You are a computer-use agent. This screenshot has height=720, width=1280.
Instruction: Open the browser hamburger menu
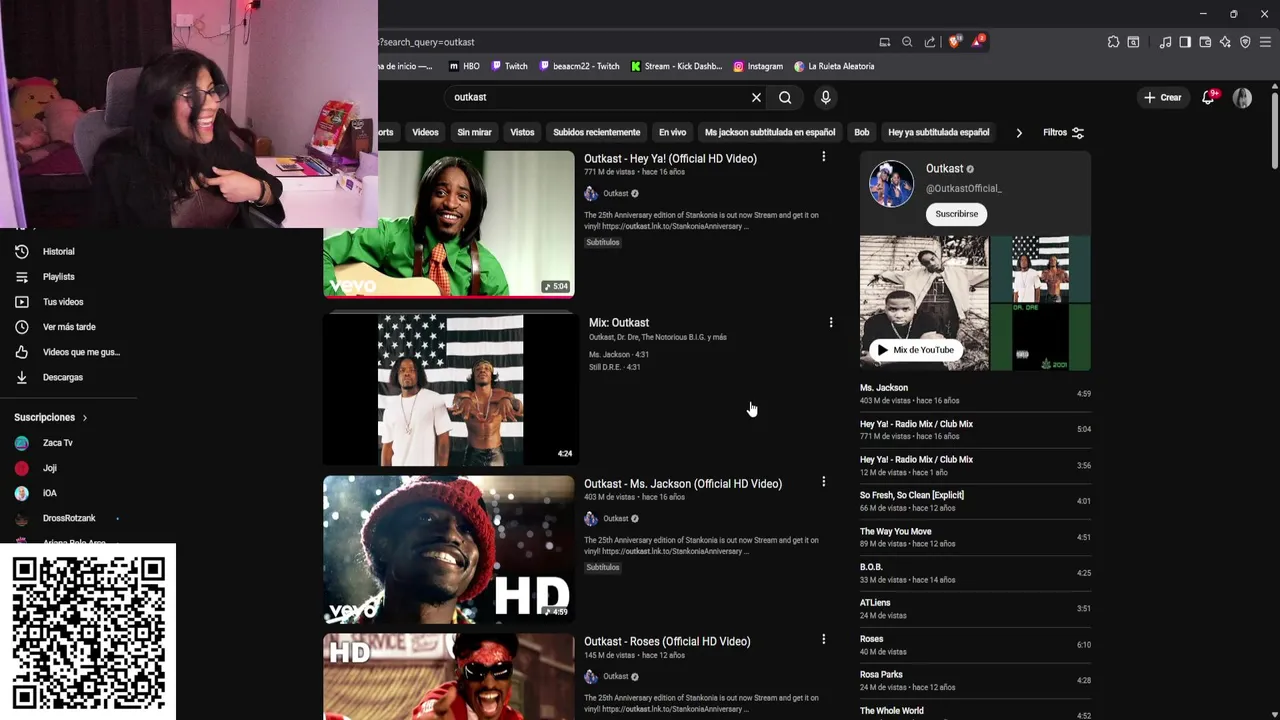(1265, 42)
